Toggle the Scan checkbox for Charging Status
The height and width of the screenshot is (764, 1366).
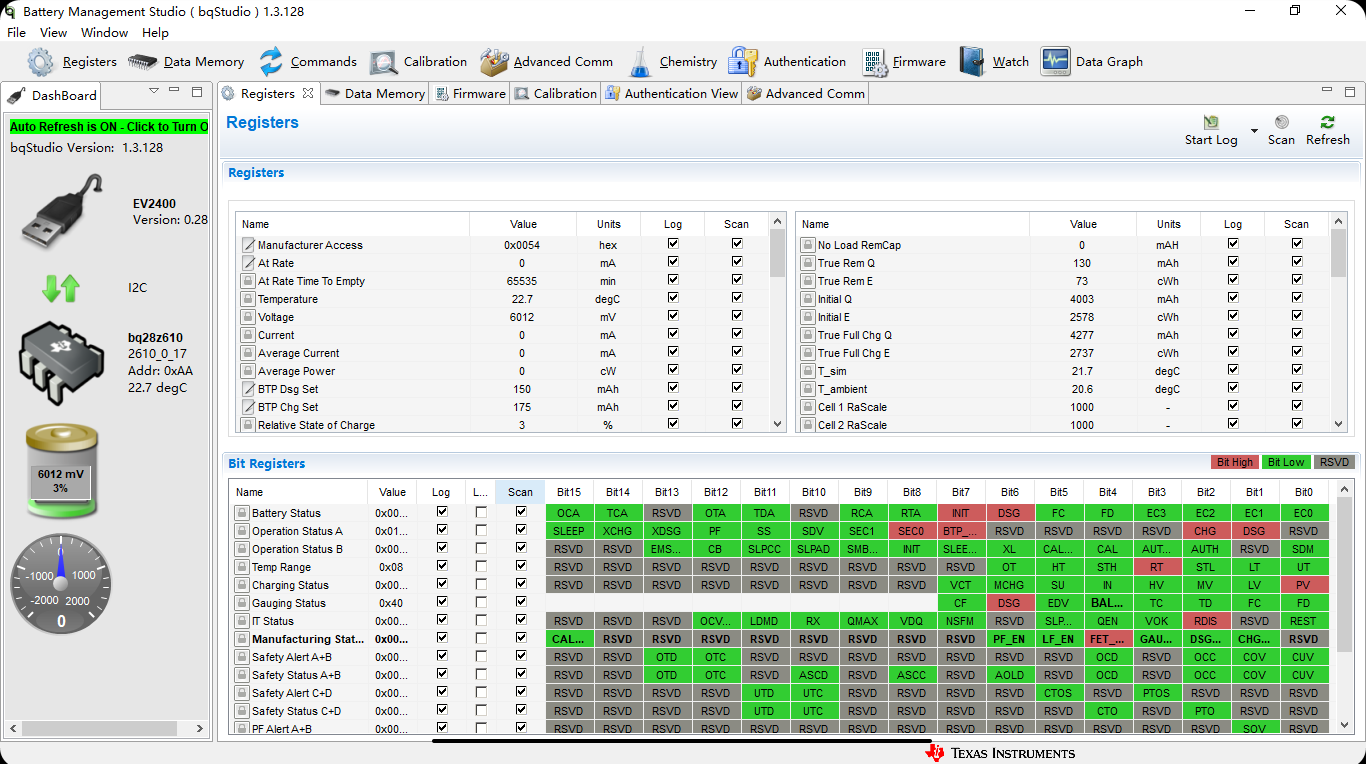(521, 584)
